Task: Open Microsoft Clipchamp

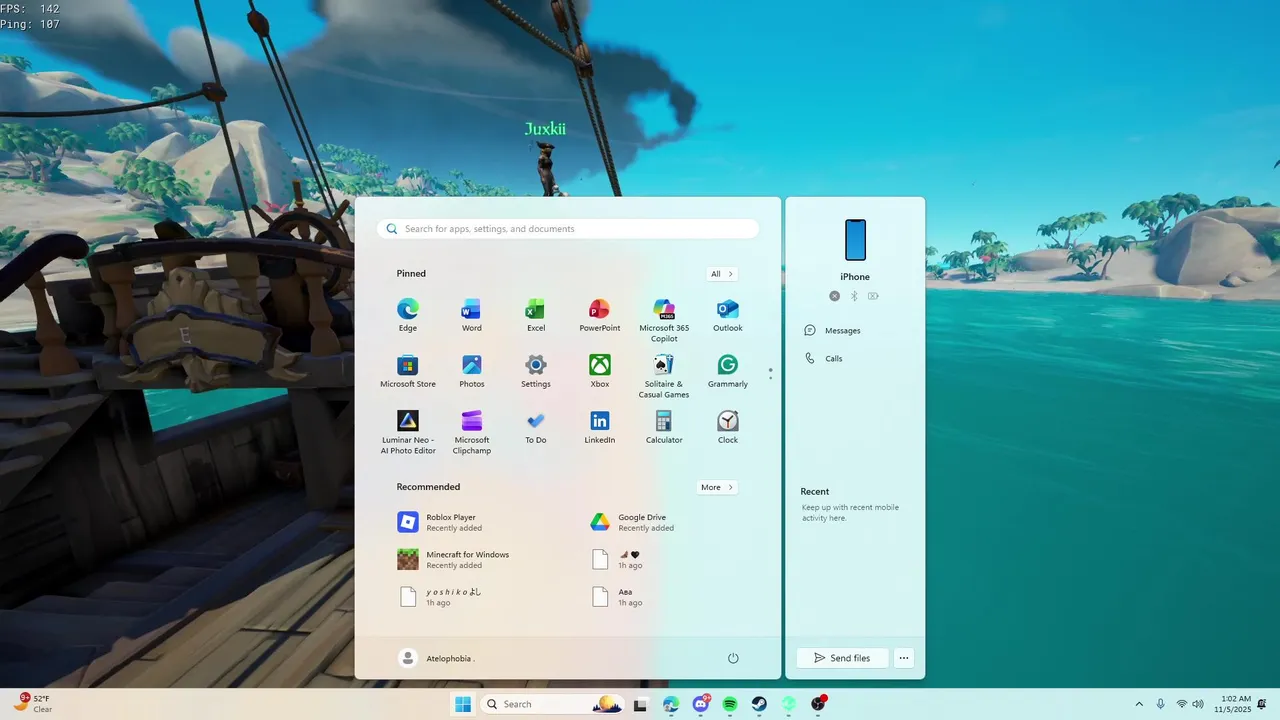Action: pyautogui.click(x=472, y=431)
